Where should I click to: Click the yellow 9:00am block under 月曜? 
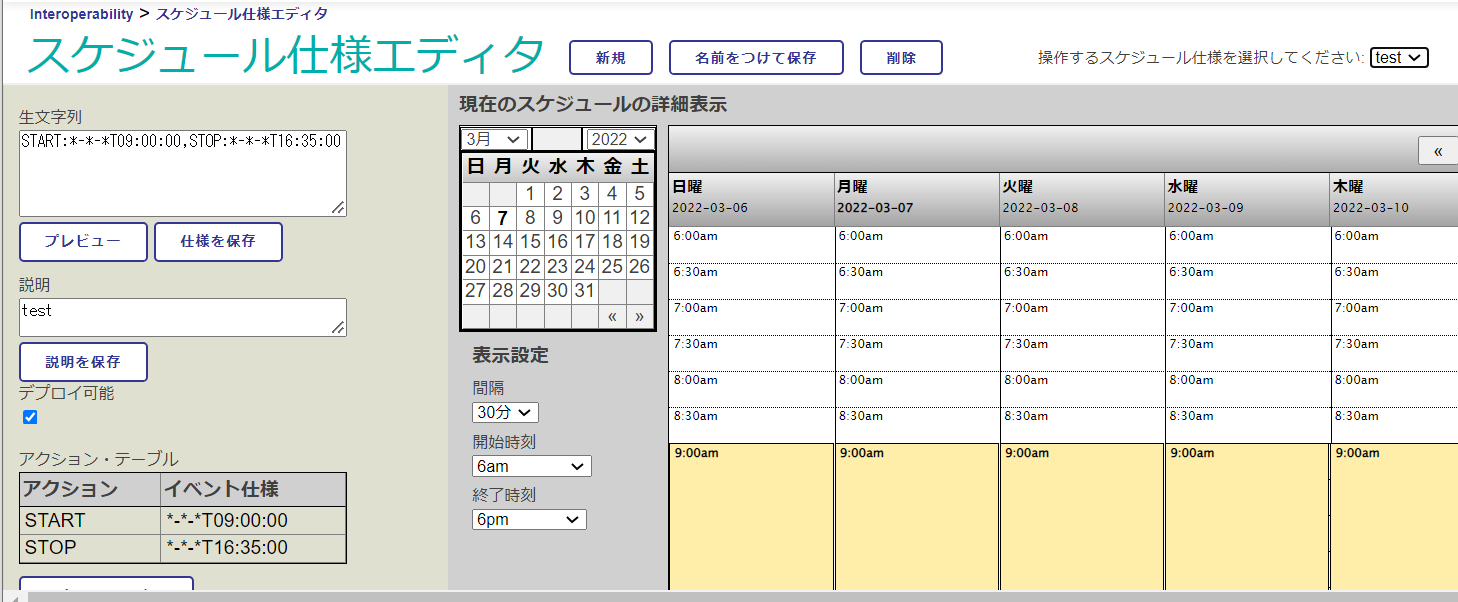coord(916,515)
